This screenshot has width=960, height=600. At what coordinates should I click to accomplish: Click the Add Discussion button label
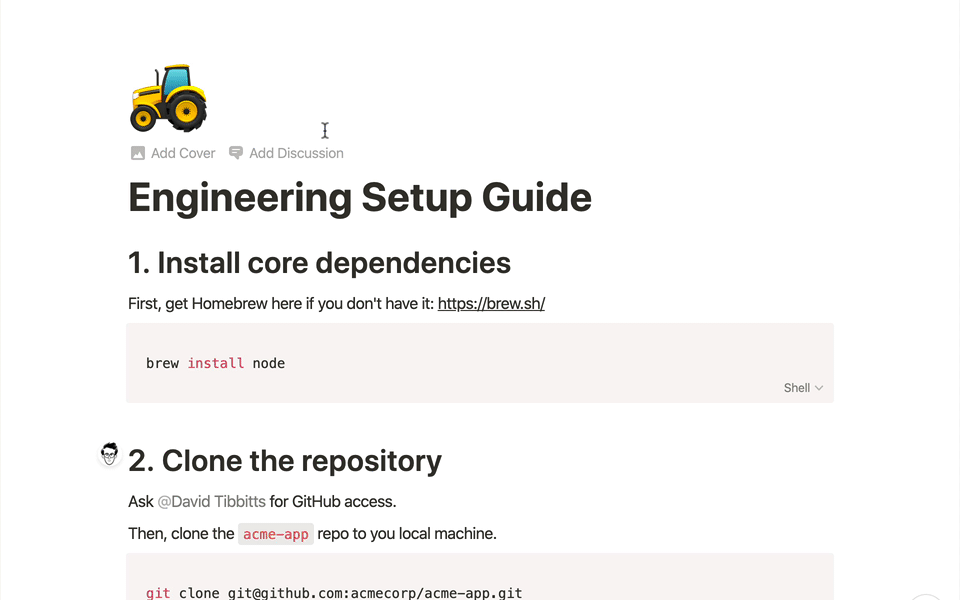[296, 153]
